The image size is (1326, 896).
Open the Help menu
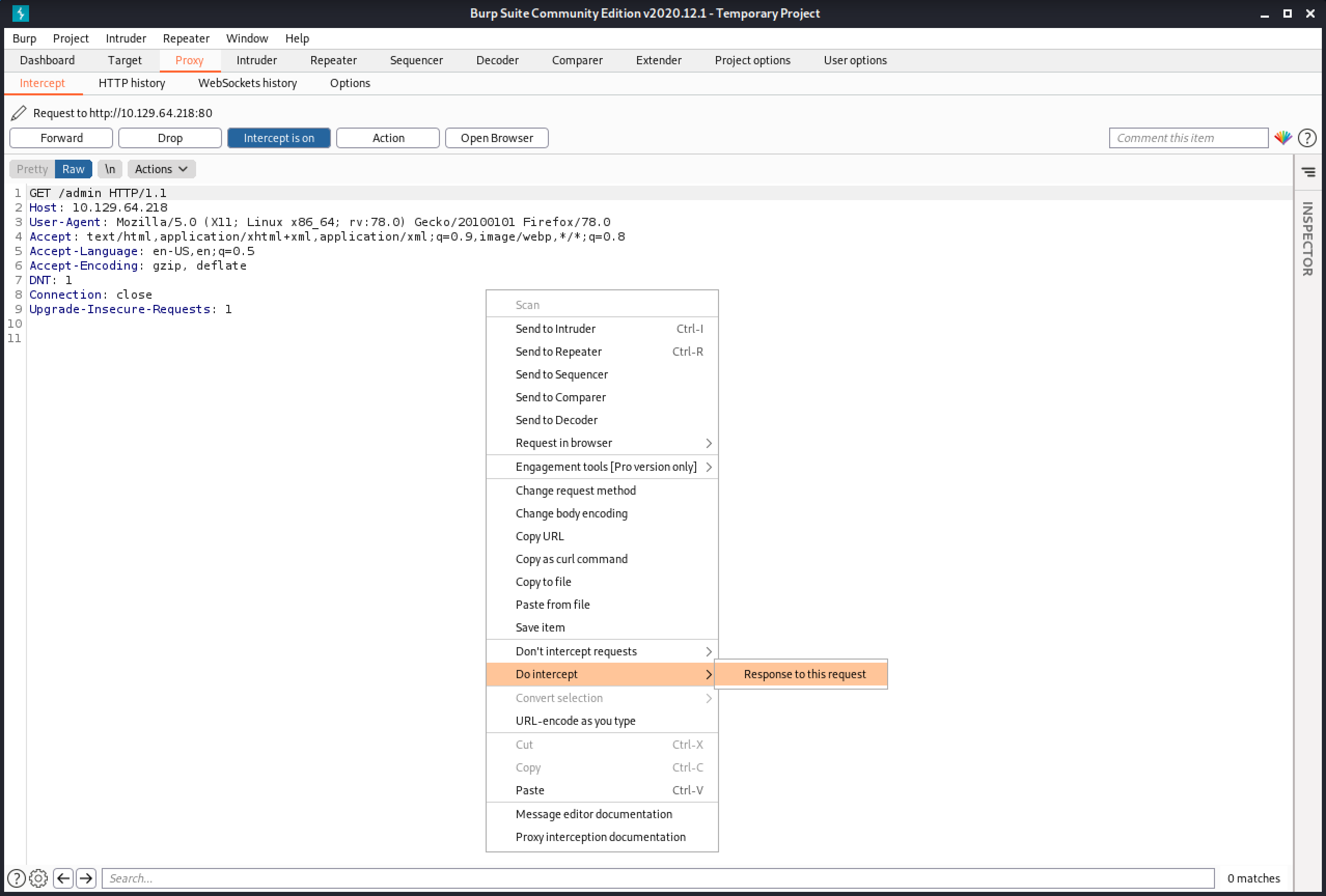pyautogui.click(x=297, y=38)
